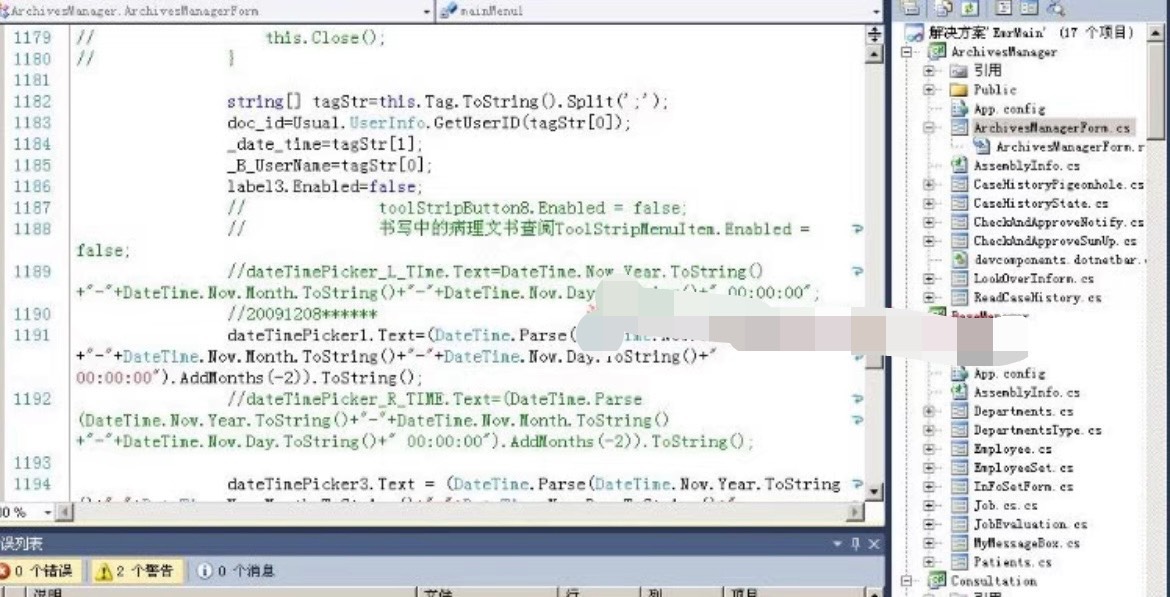This screenshot has height=597, width=1170.
Task: Click the 行 line column header
Action: (599, 593)
